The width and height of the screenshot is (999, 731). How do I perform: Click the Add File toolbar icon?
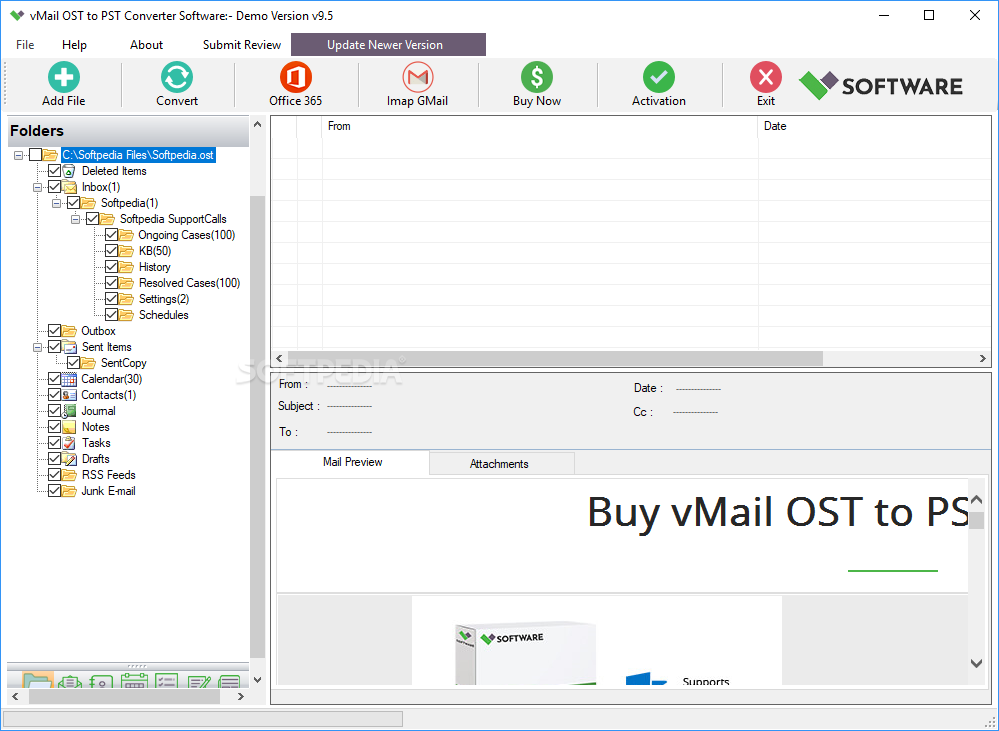(64, 77)
